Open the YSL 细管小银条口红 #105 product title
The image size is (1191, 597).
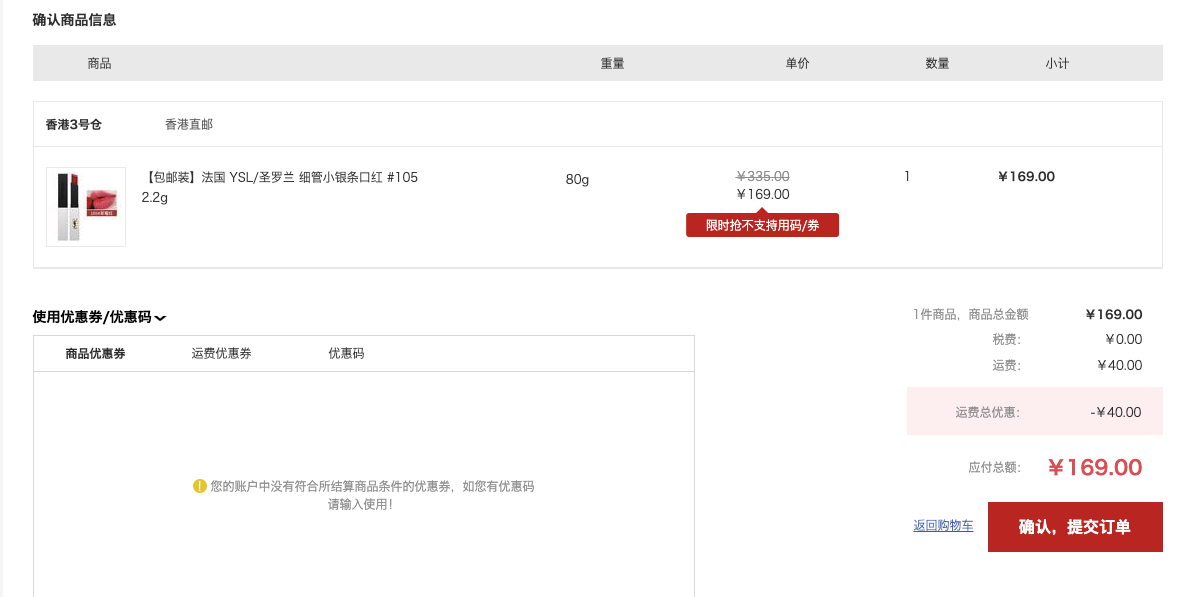pyautogui.click(x=280, y=187)
